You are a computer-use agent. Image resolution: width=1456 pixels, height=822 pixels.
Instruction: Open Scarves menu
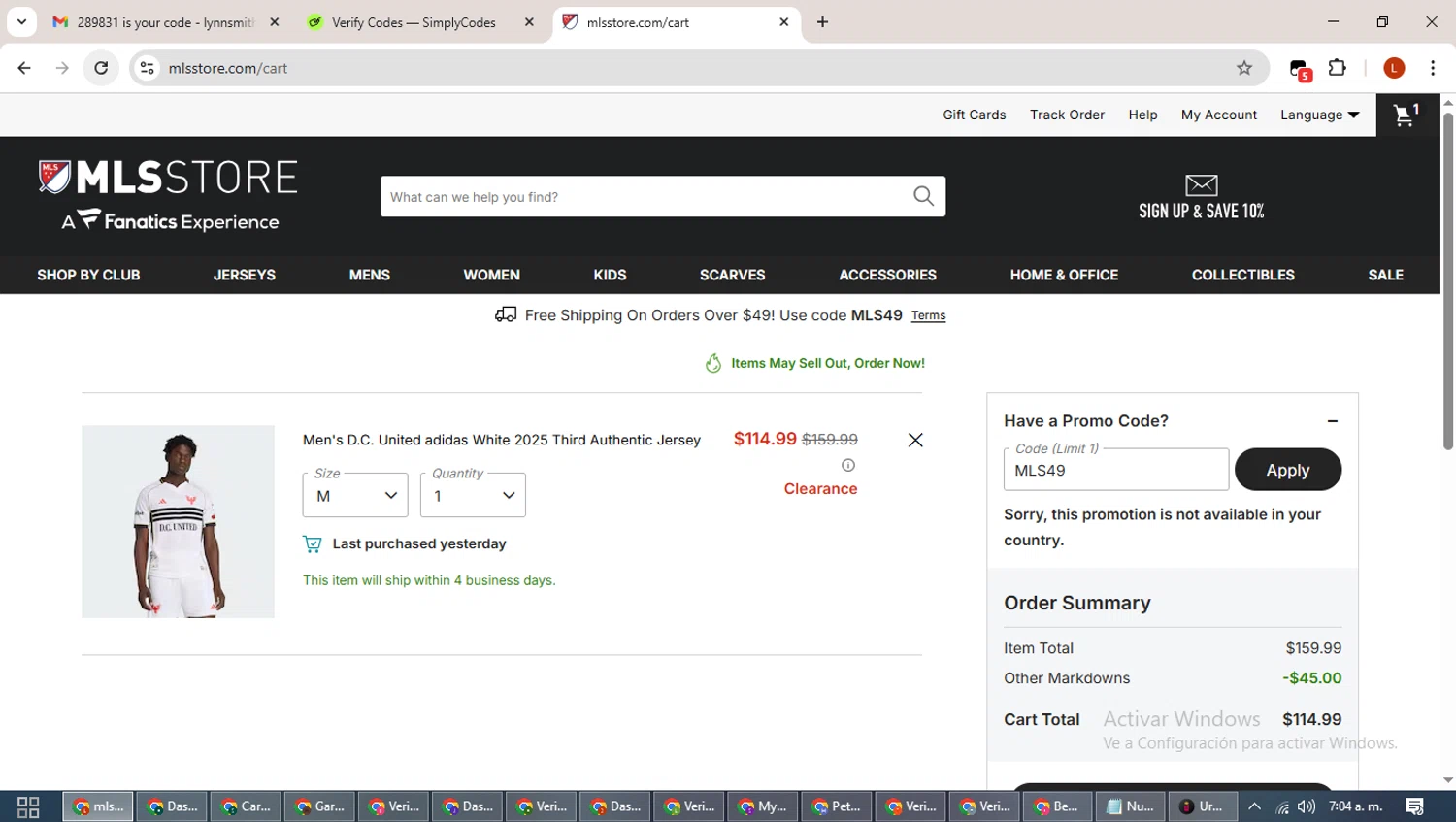coord(733,275)
